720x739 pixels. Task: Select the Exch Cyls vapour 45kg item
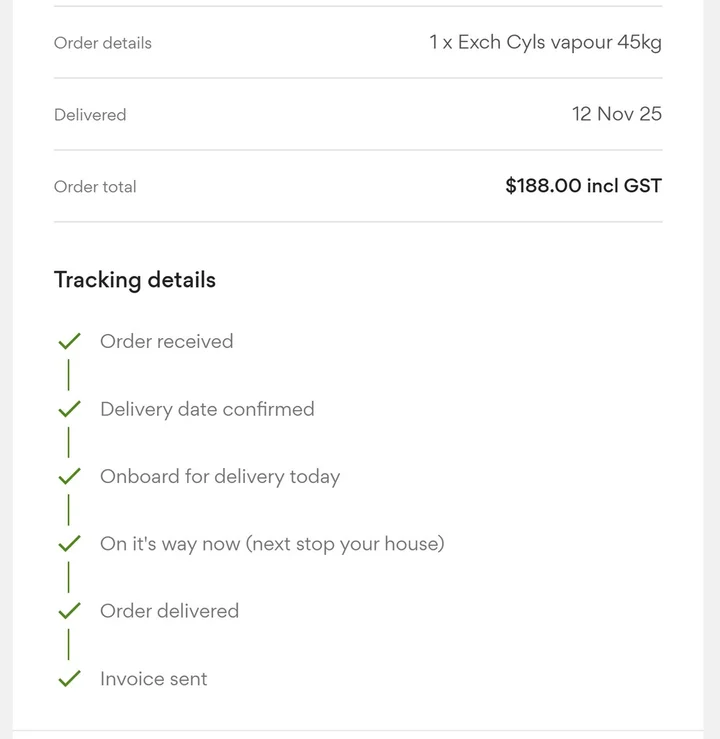click(x=545, y=43)
